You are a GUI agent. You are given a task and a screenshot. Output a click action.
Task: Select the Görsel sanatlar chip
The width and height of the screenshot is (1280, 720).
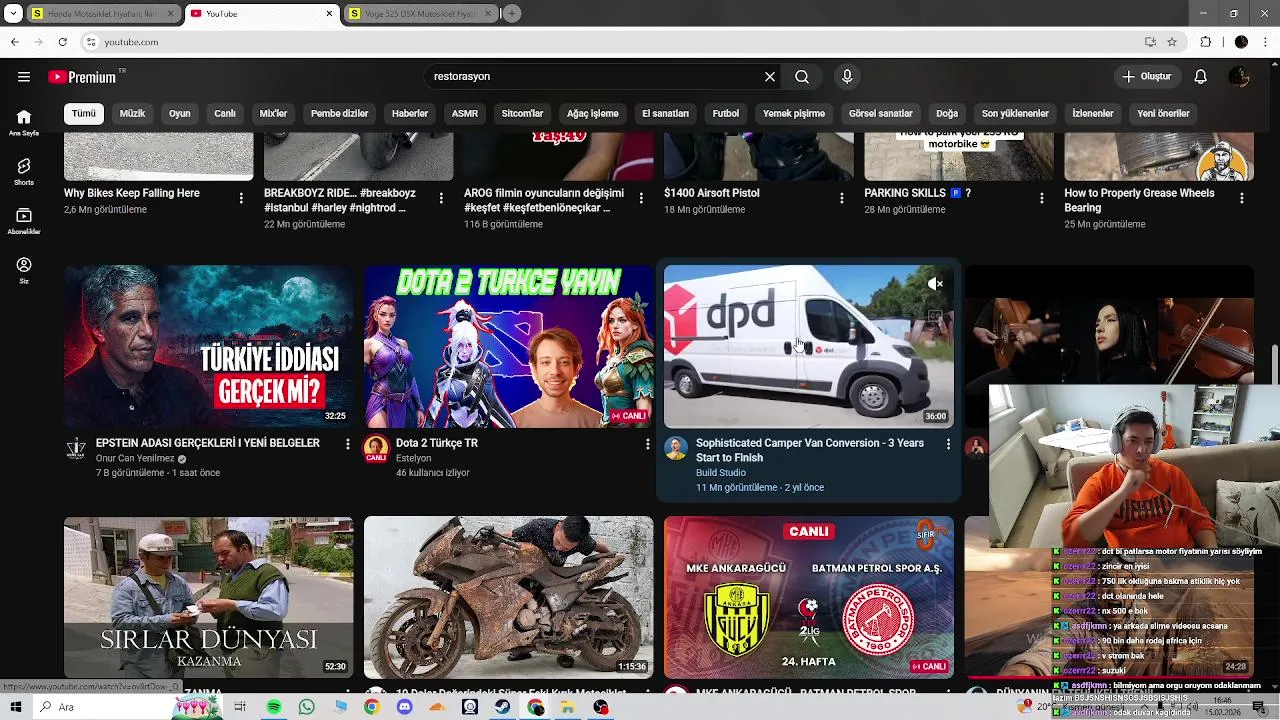coord(881,114)
